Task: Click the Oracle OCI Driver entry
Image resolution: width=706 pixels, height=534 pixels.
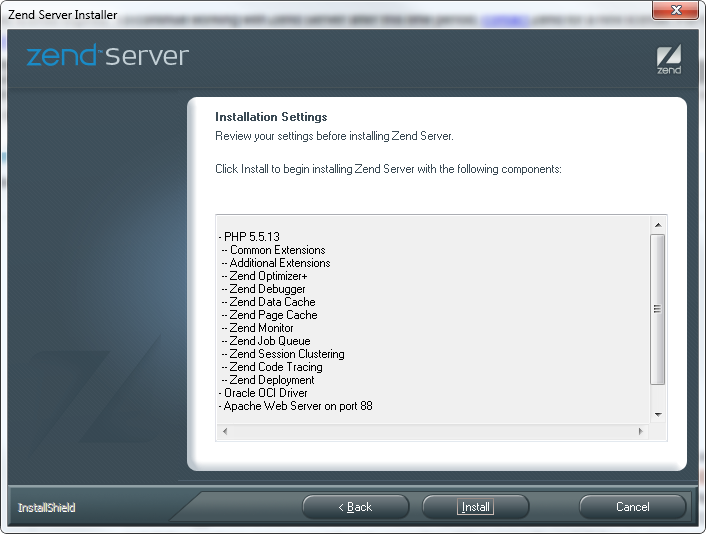Action: pyautogui.click(x=264, y=393)
